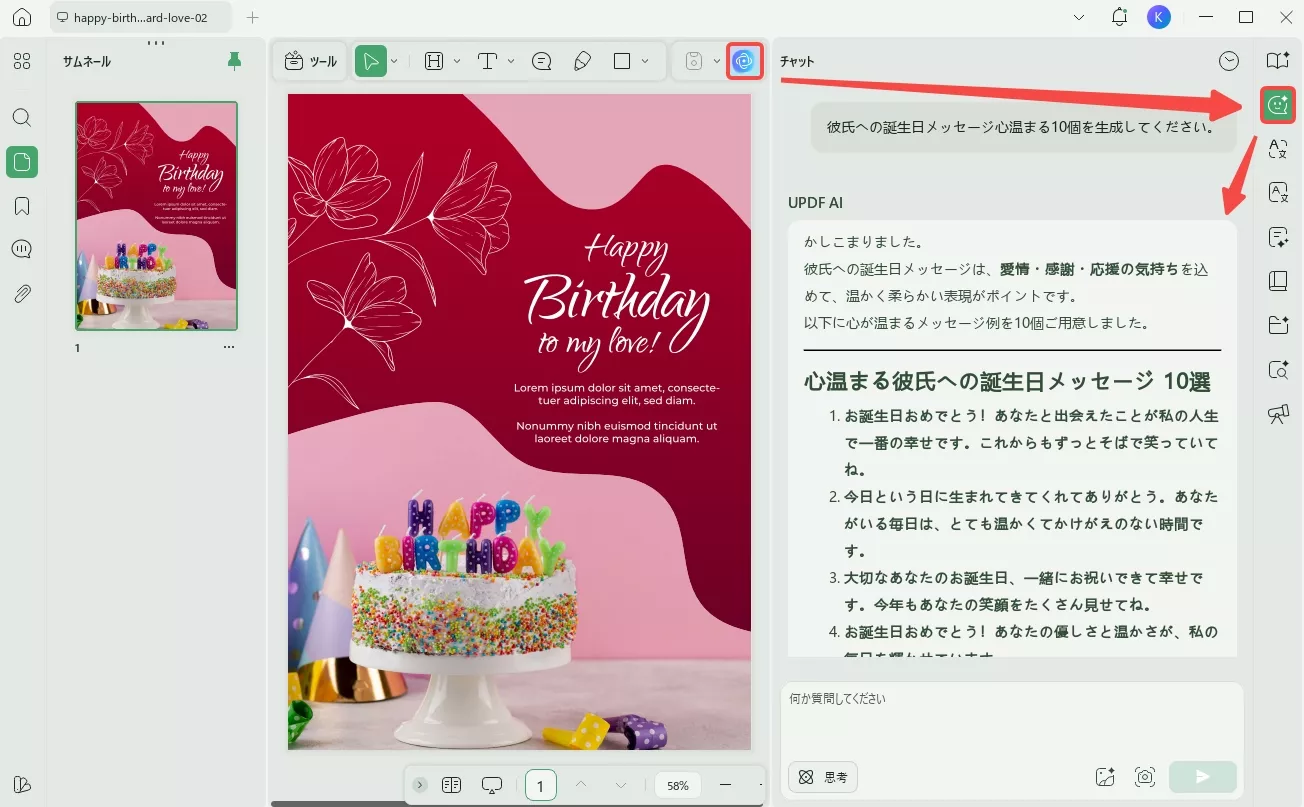Open the comments list in left sidebar
This screenshot has width=1304, height=807.
[22, 250]
